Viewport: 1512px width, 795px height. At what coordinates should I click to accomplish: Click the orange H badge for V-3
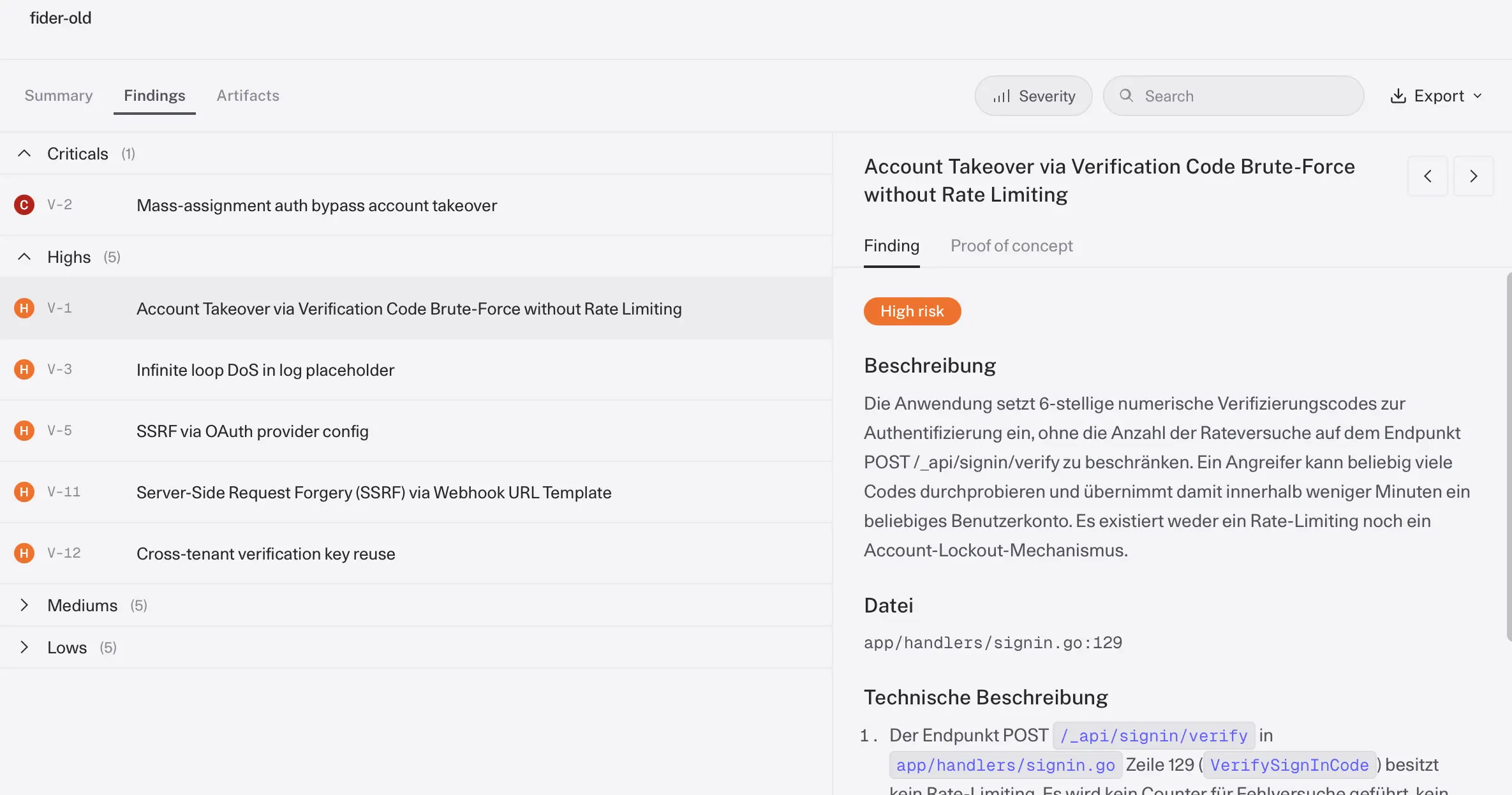click(24, 369)
